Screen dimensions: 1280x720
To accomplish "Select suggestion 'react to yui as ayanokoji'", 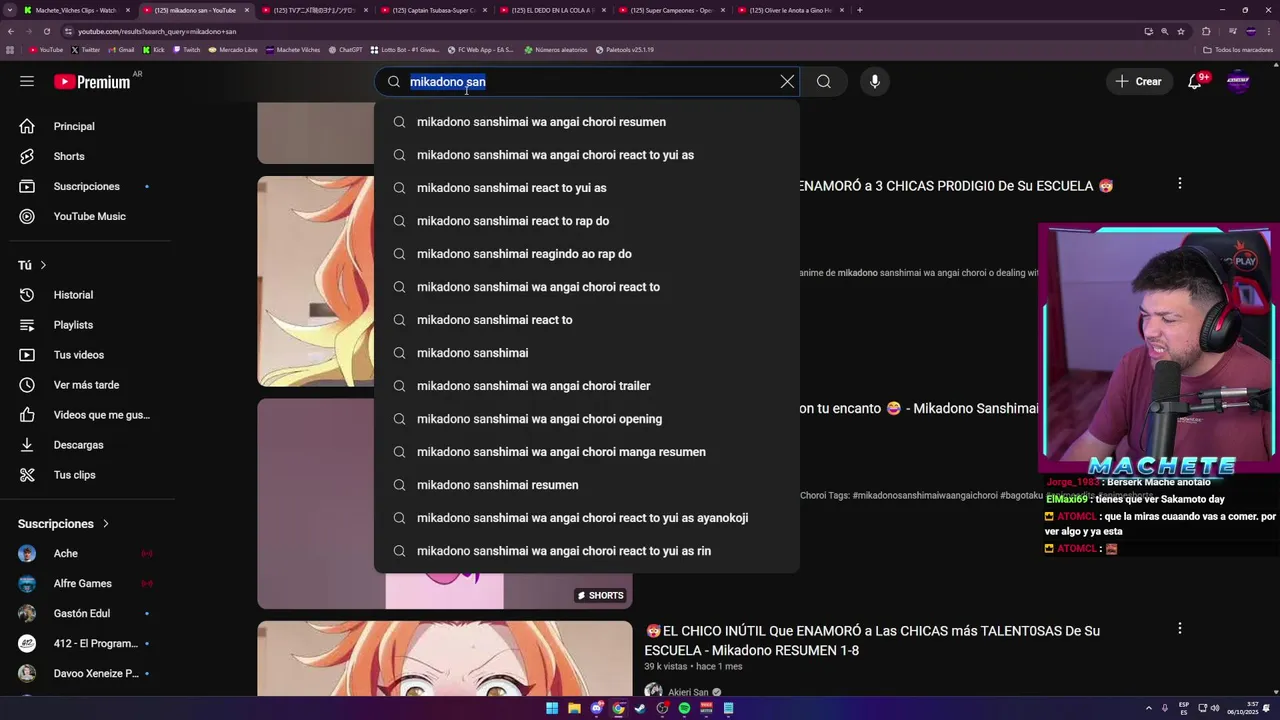I will (x=587, y=518).
